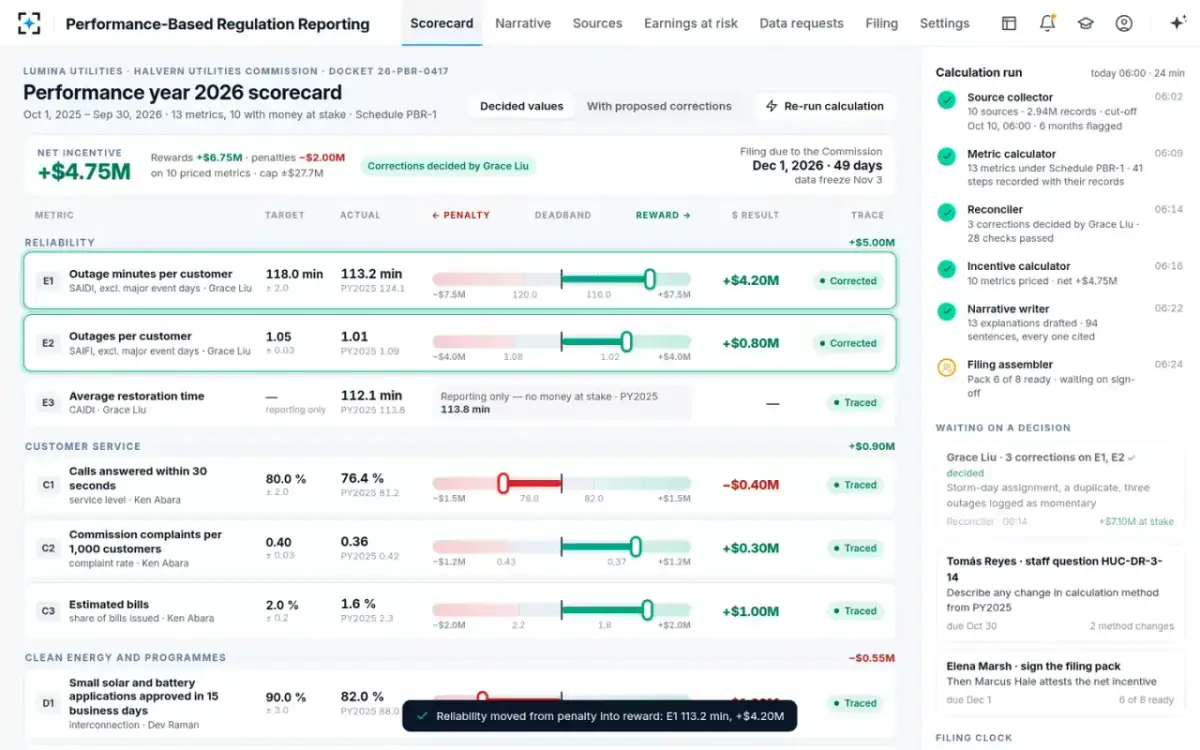Click the Estimated bills slider handle
1200x750 pixels.
(647, 610)
